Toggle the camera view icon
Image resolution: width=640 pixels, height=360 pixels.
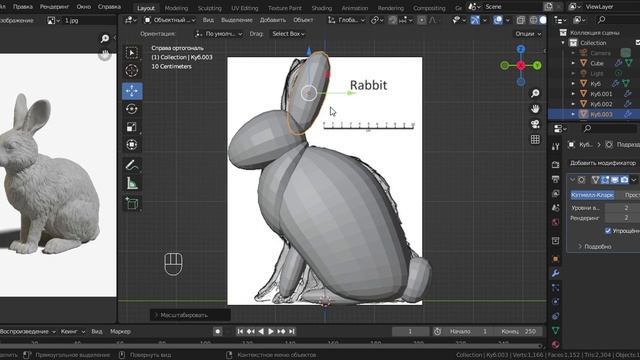click(535, 124)
